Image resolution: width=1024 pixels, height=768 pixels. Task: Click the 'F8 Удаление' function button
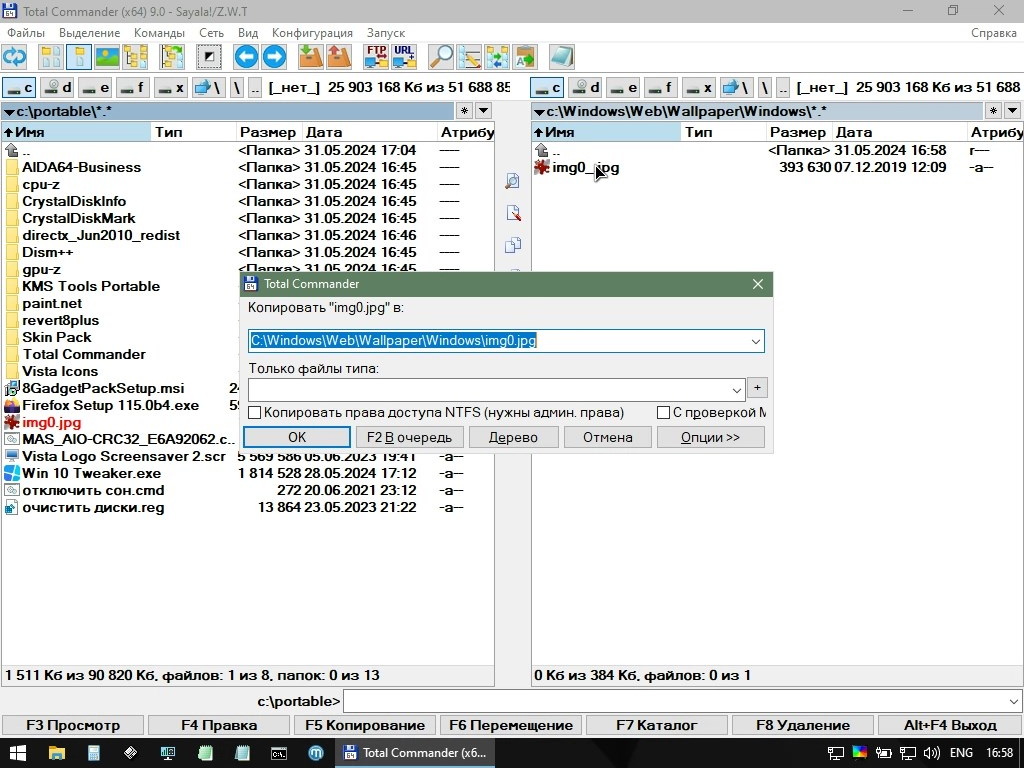803,726
